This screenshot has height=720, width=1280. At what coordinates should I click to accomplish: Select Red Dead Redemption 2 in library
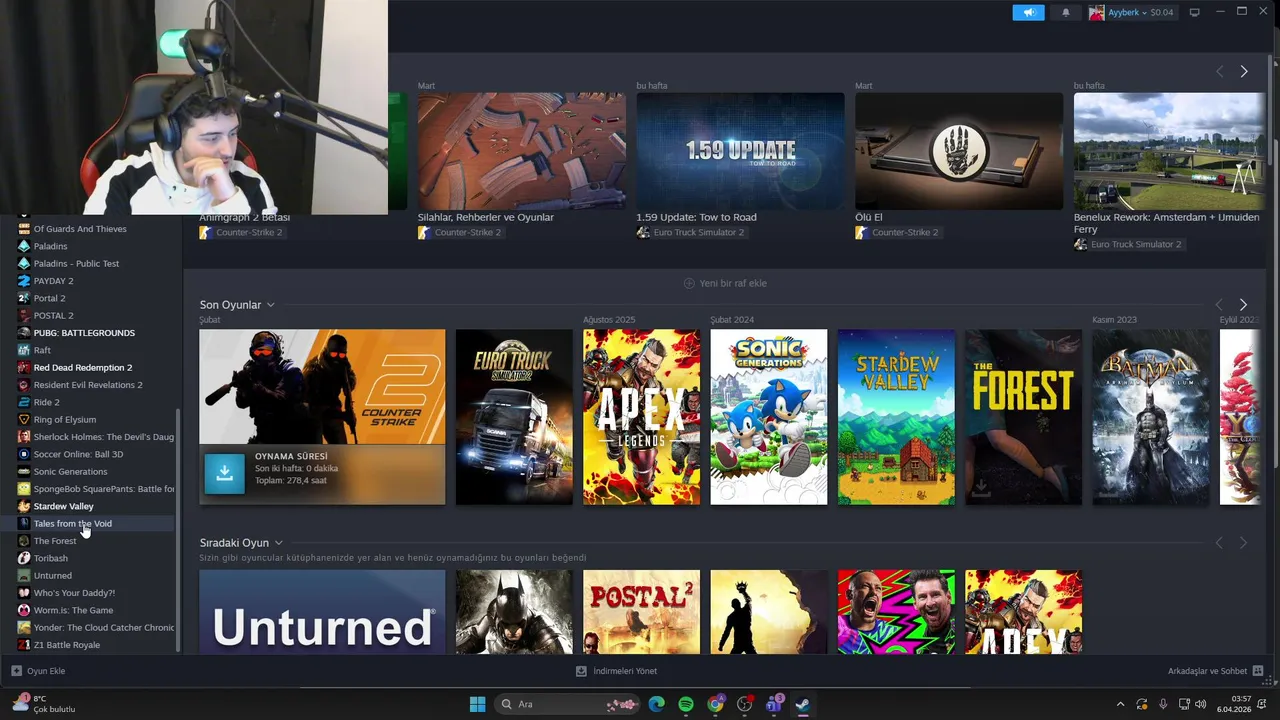[83, 367]
